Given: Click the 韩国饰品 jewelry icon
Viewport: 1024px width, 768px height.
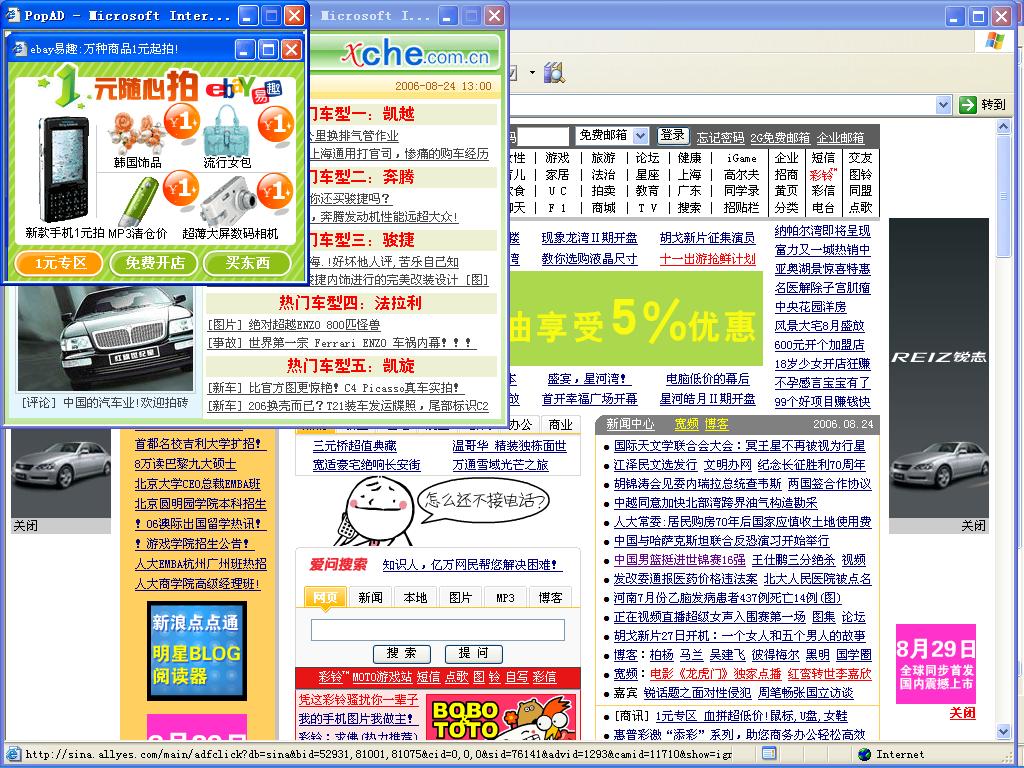Looking at the screenshot, I should point(136,133).
